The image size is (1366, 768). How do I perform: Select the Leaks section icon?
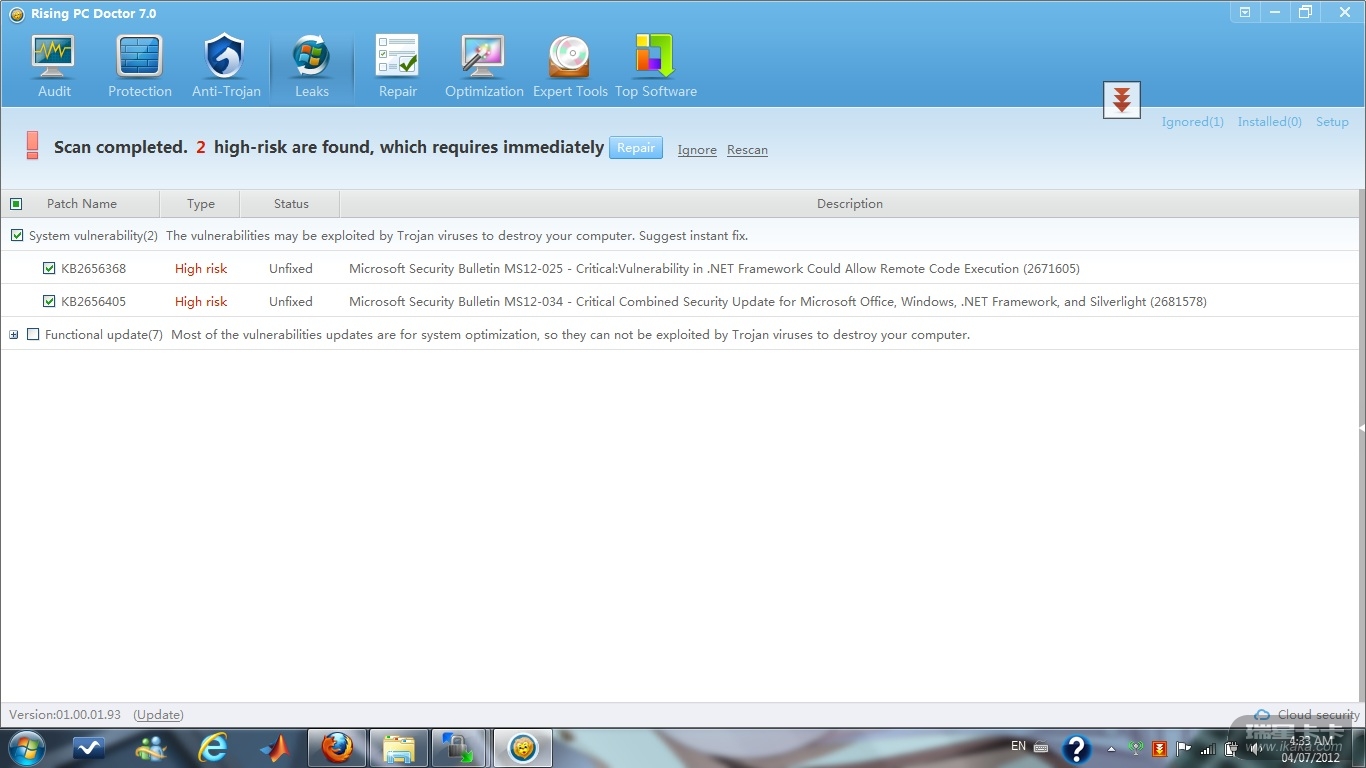[x=312, y=66]
